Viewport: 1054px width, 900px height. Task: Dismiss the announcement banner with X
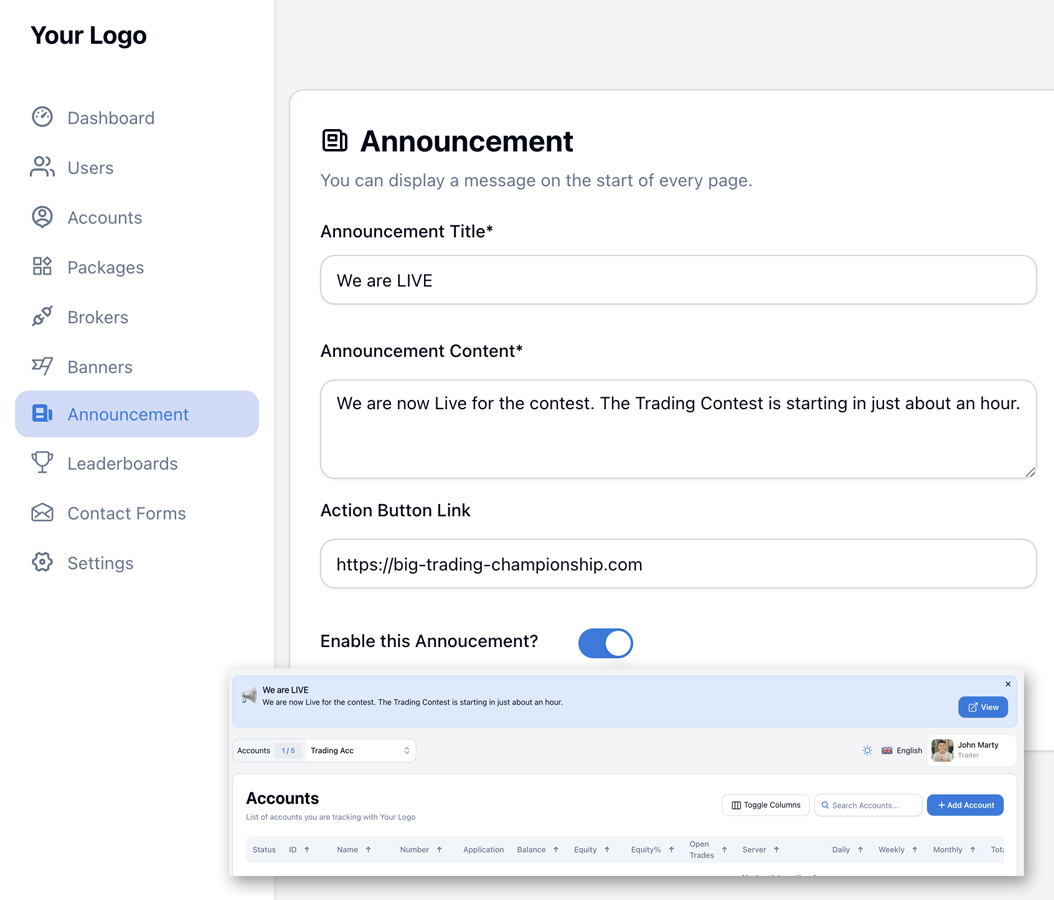point(1008,684)
